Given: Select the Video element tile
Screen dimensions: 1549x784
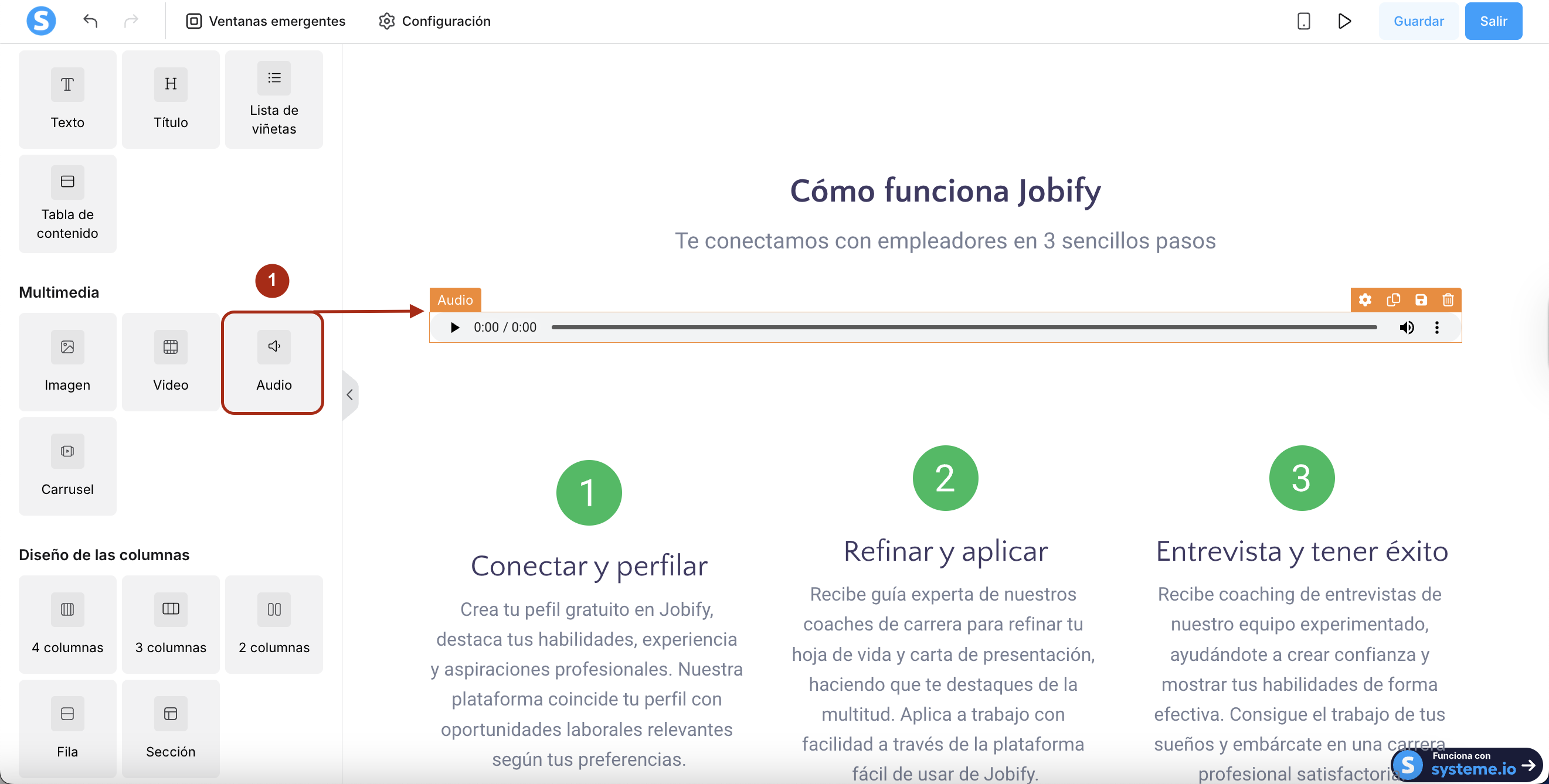Looking at the screenshot, I should [x=170, y=362].
